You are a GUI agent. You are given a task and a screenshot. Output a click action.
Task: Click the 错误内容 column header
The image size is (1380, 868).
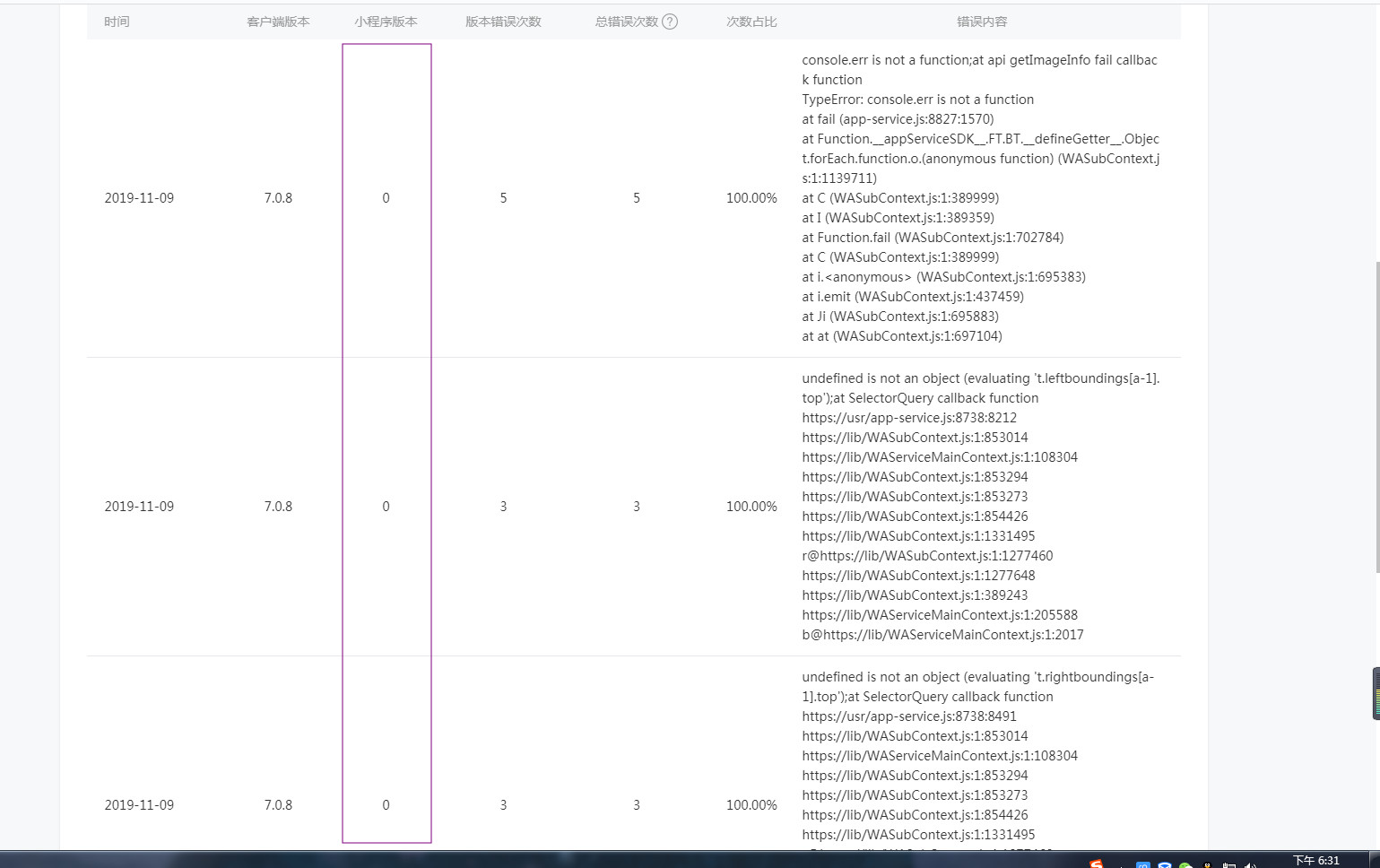(x=982, y=22)
